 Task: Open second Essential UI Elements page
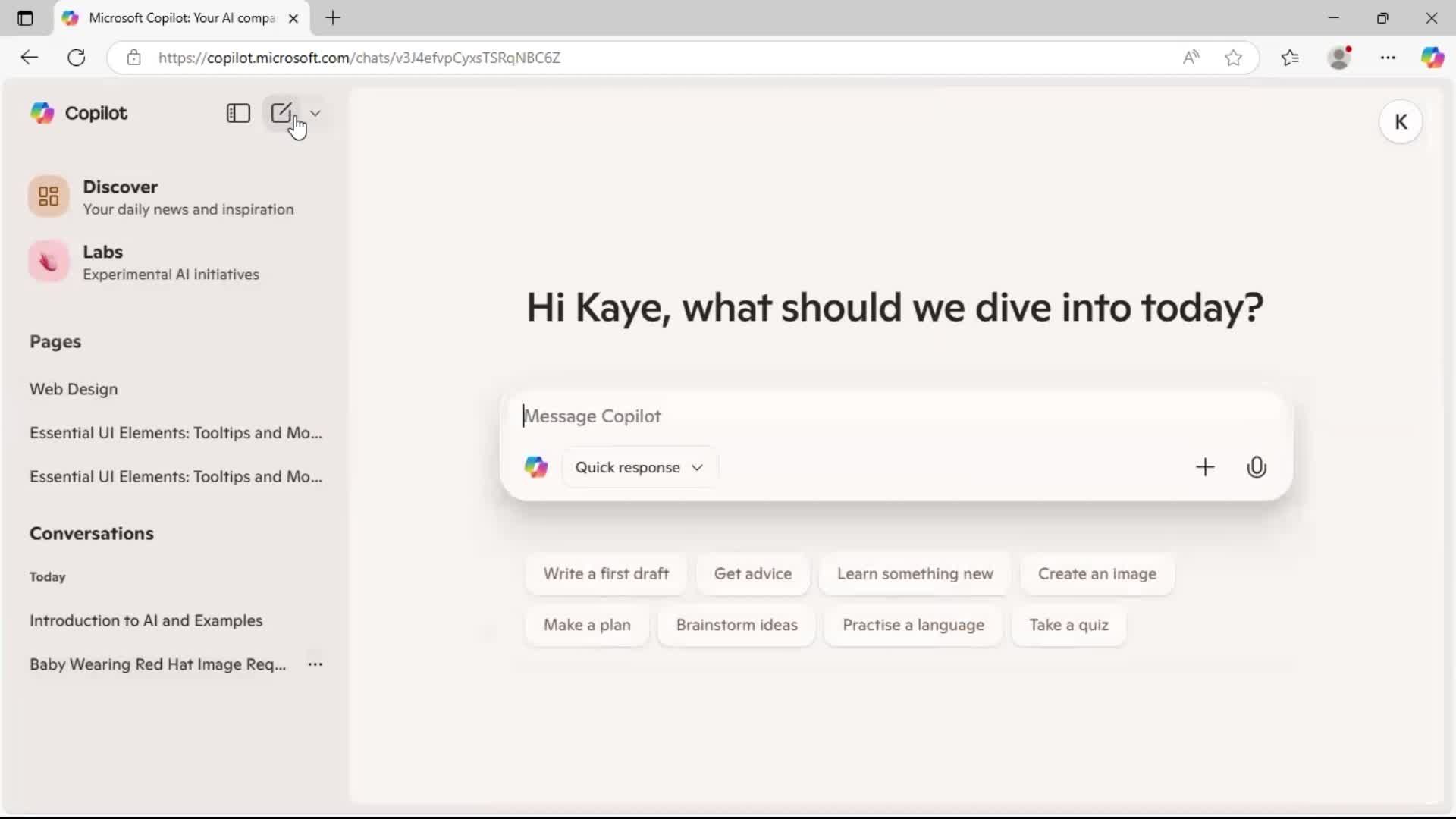coord(176,477)
